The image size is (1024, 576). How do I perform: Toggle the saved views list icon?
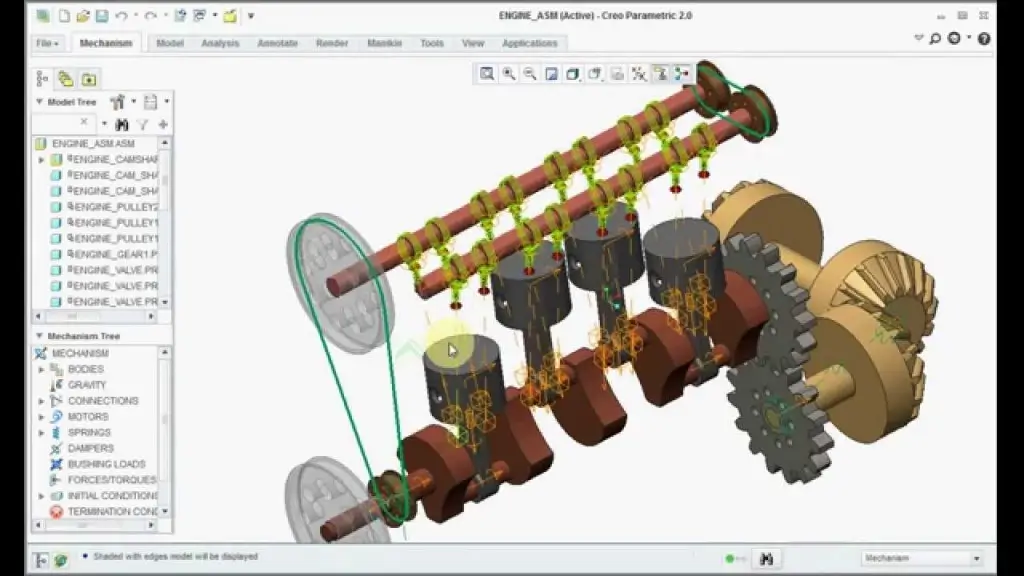coord(596,72)
